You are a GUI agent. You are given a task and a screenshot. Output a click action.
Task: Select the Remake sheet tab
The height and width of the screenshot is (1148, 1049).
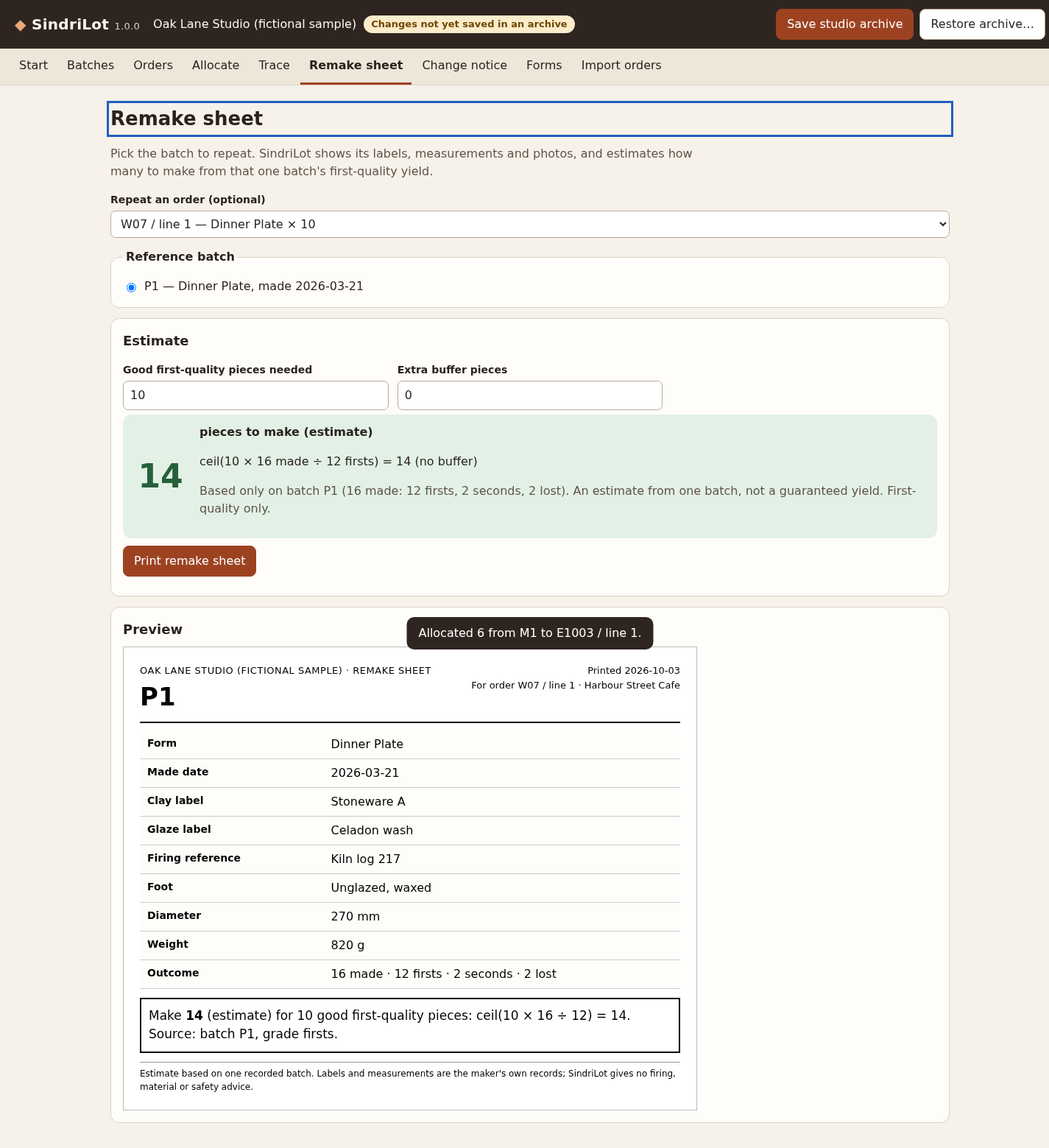(356, 66)
